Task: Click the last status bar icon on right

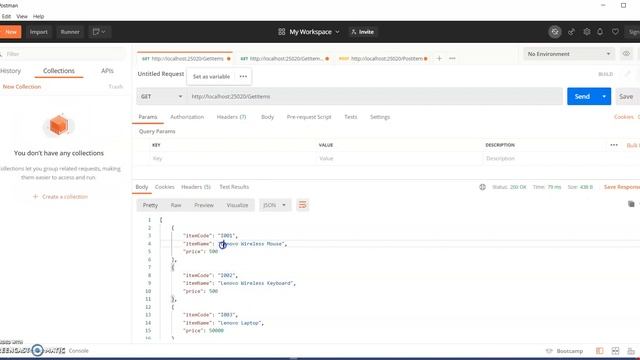Action: pos(631,351)
